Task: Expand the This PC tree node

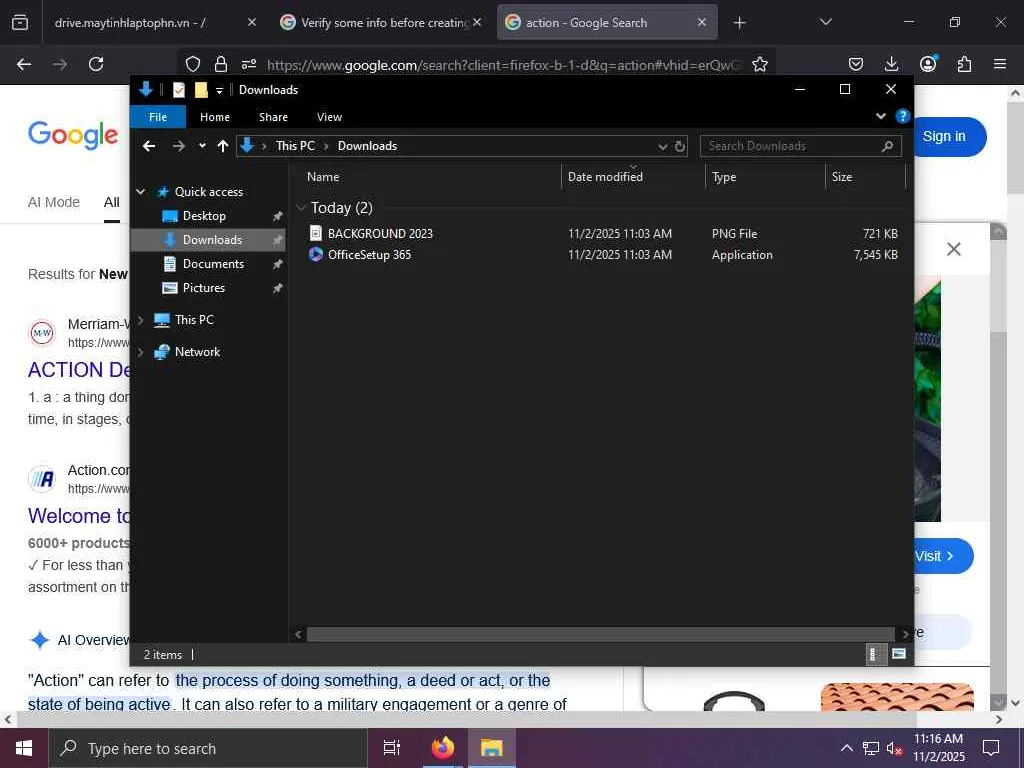Action: tap(140, 320)
